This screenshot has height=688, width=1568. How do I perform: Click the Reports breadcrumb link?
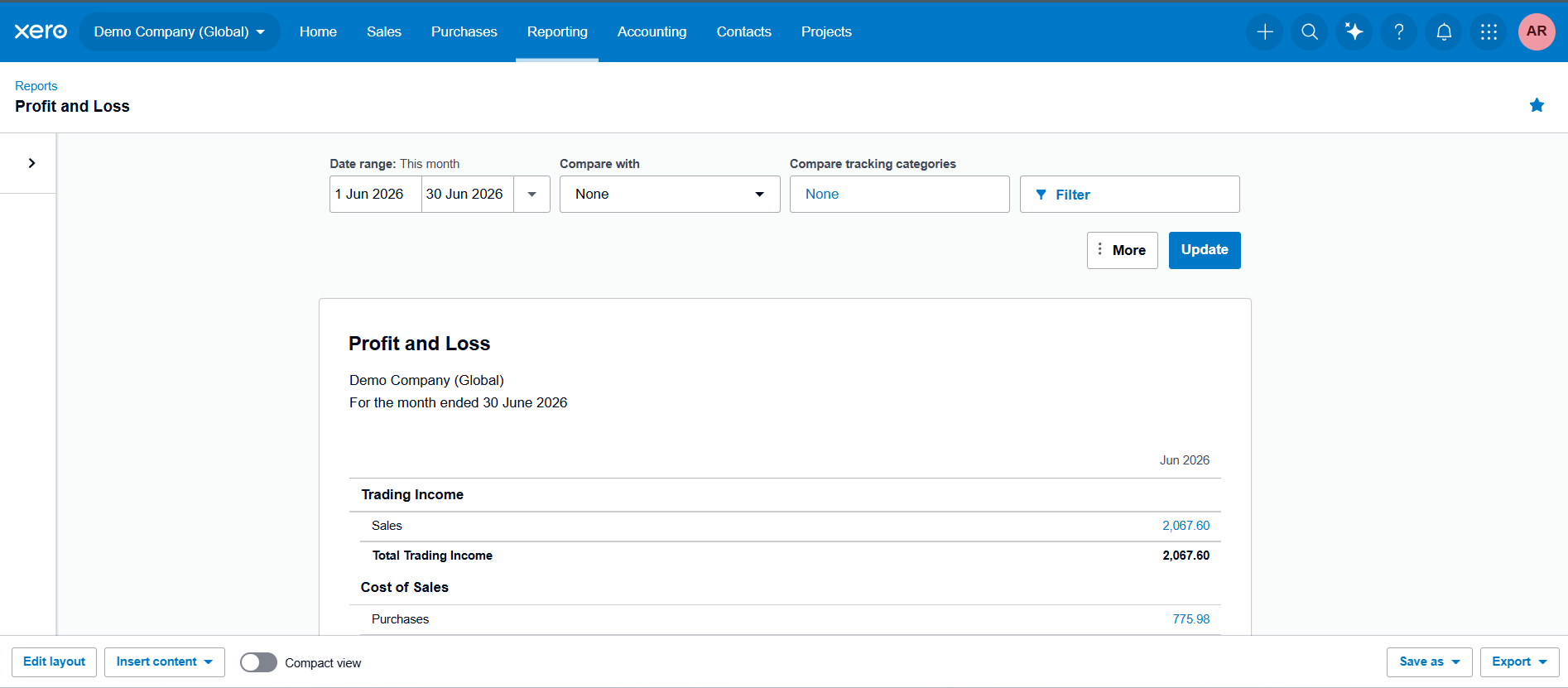[x=36, y=86]
